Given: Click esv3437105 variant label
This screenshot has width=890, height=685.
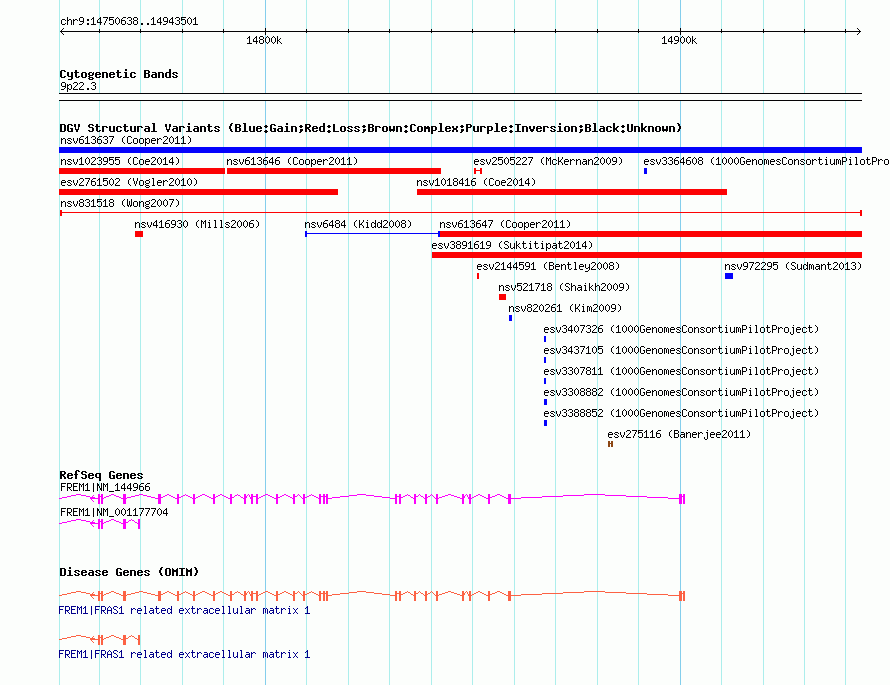Looking at the screenshot, I should 681,350.
